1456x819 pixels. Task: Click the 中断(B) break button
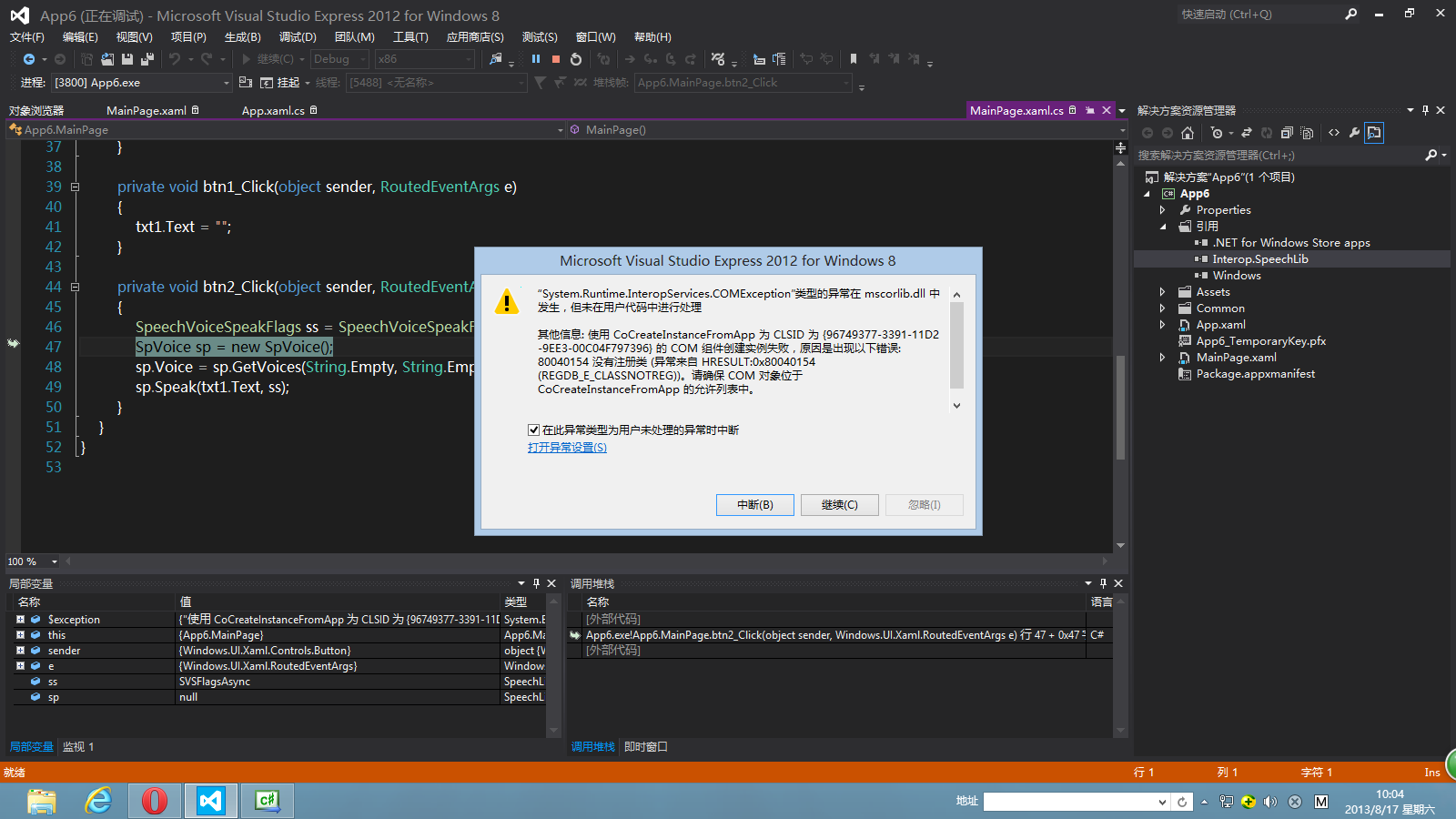pos(755,505)
